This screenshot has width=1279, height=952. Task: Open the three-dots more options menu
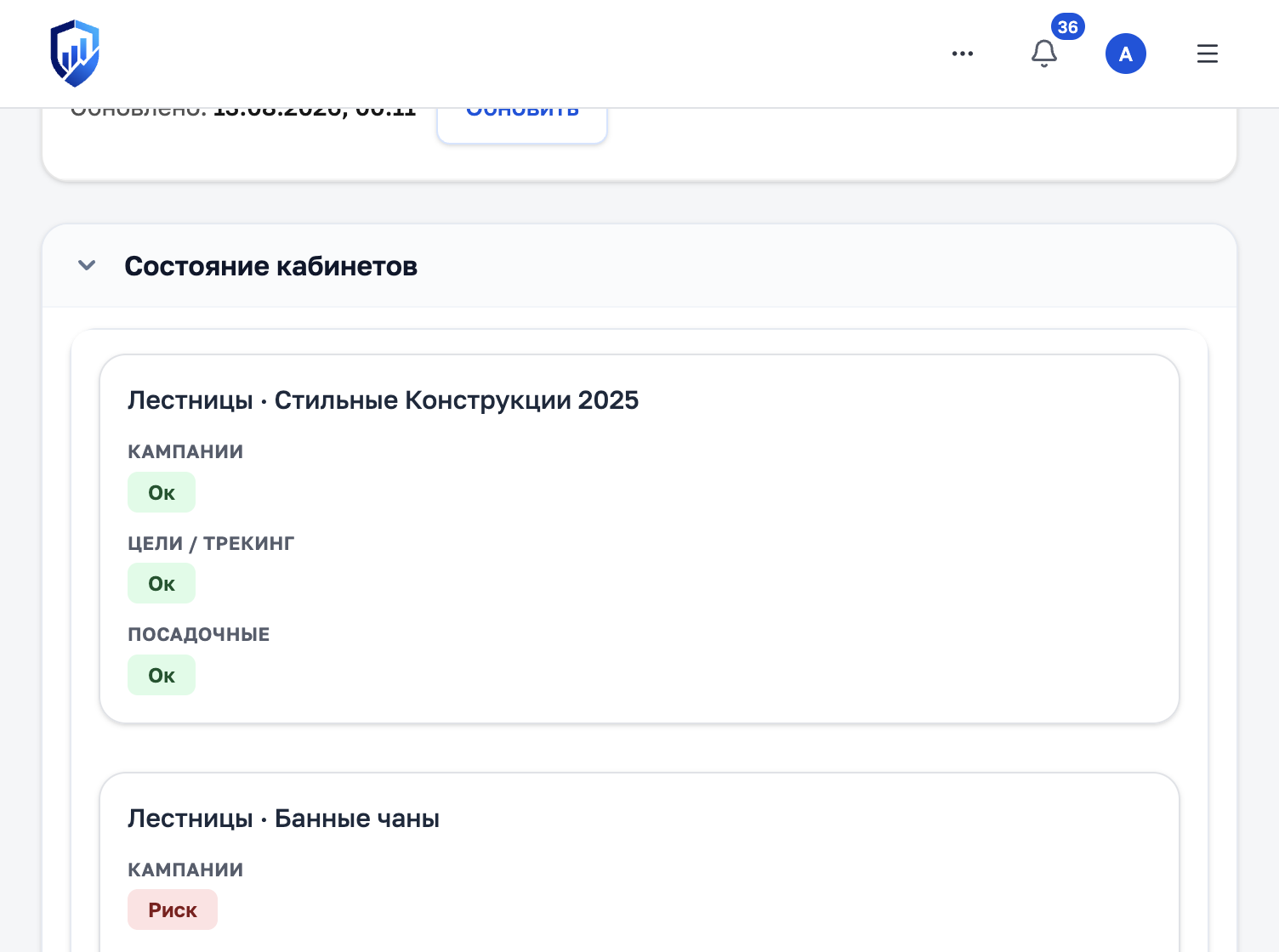point(963,54)
